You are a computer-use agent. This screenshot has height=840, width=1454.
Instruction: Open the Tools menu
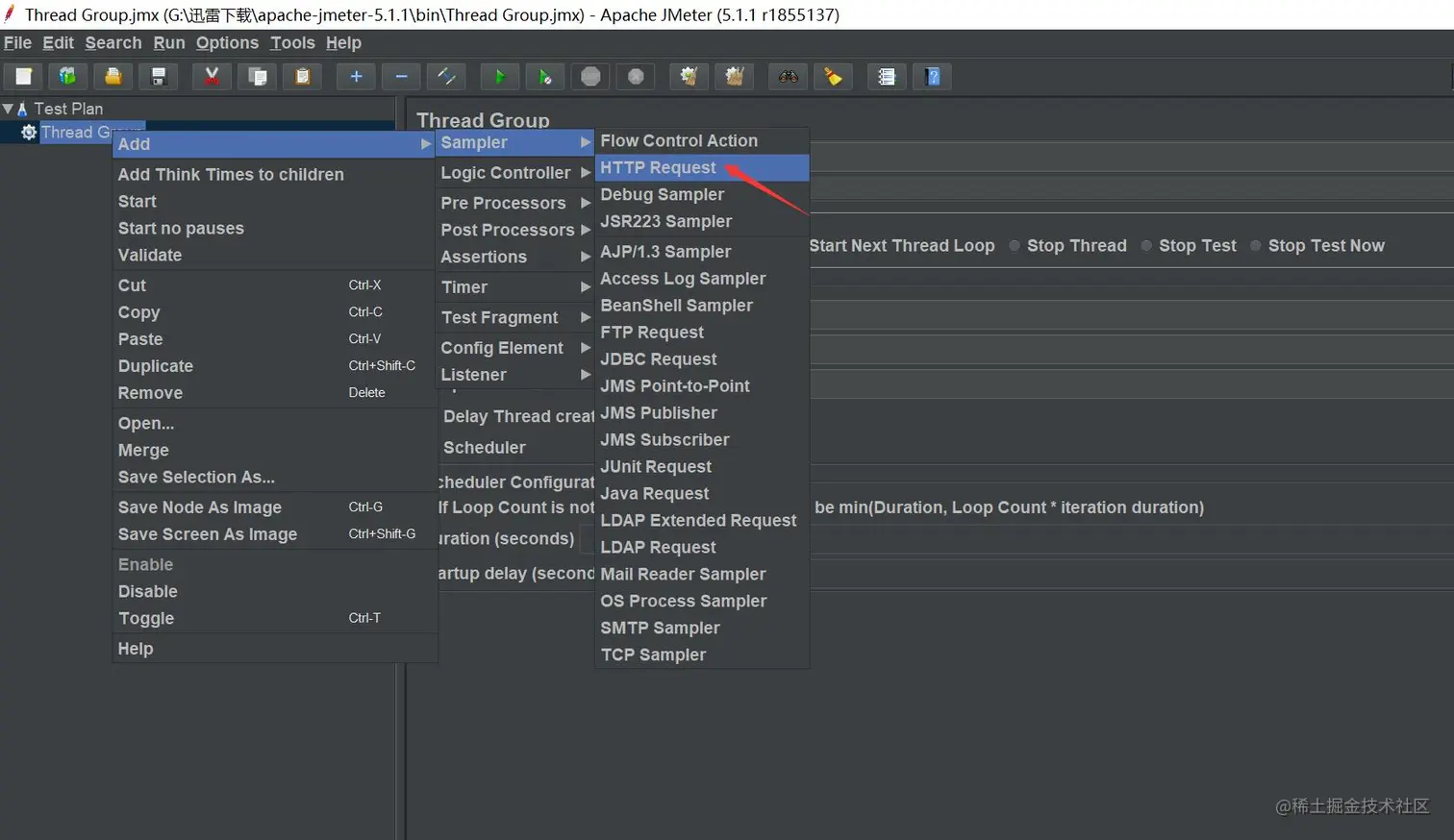[292, 43]
